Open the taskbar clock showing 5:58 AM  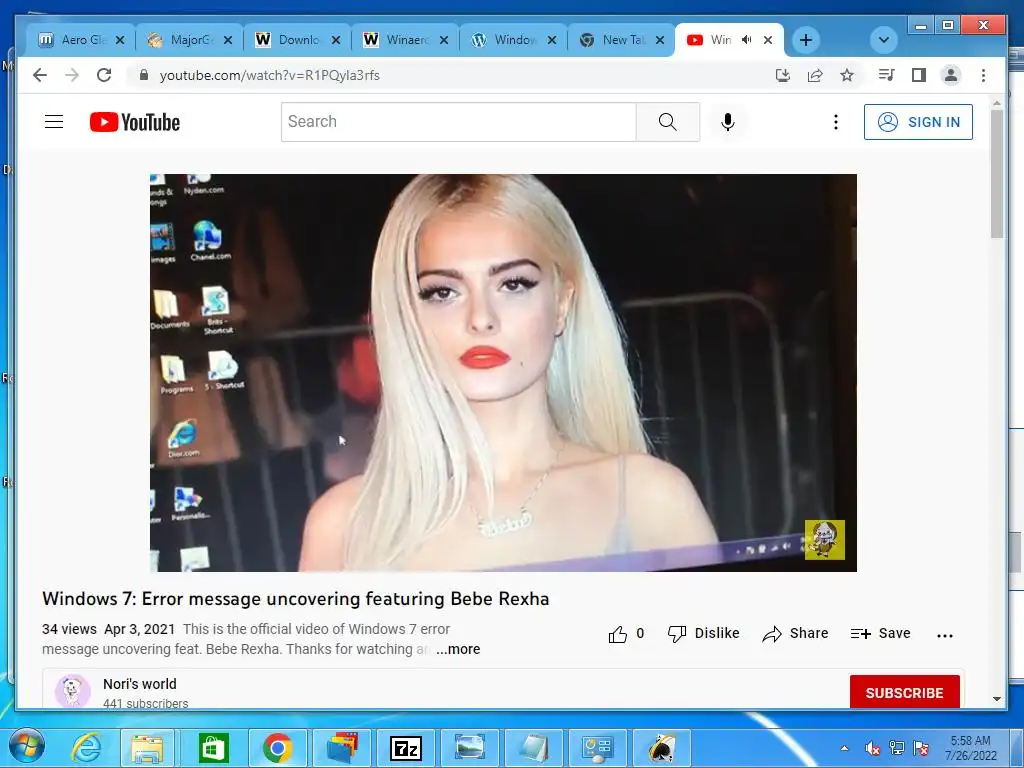pos(970,748)
